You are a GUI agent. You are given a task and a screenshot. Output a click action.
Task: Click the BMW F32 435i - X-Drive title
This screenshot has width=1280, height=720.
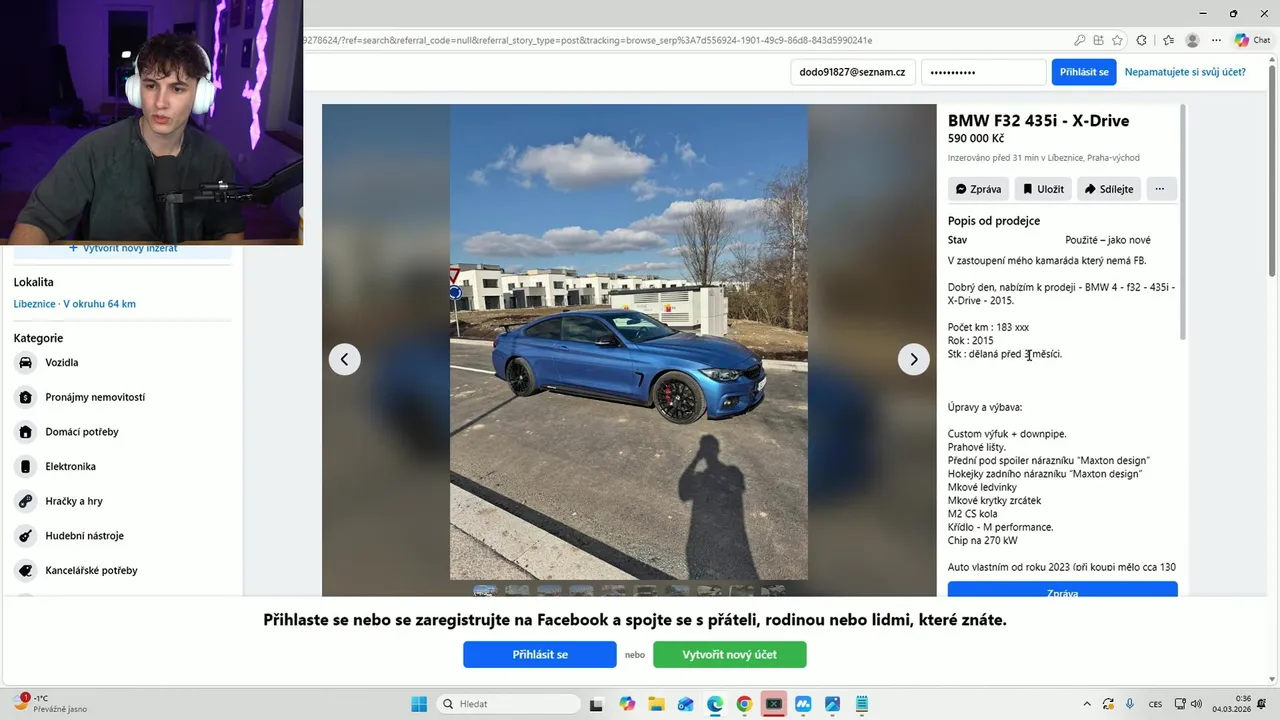click(1038, 121)
